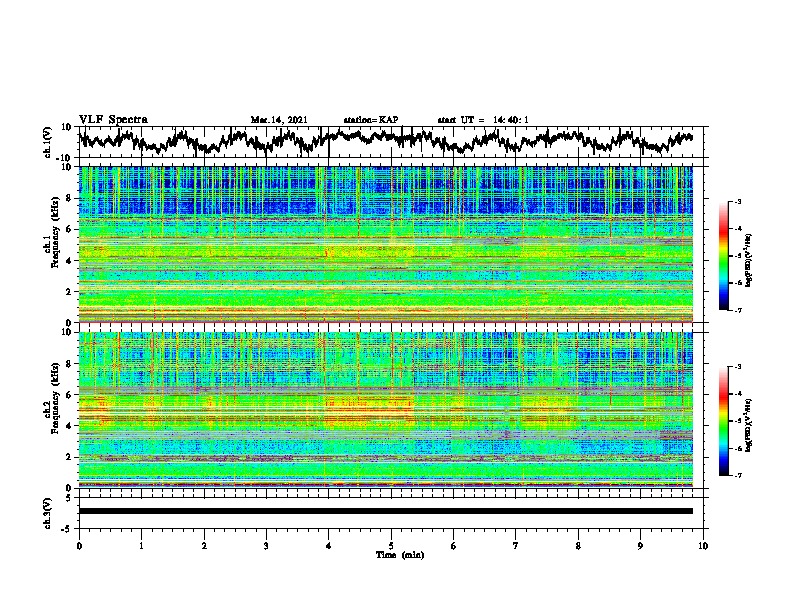Select the date text "Mar.14, 2021"
This screenshot has height=612, width=792.
point(279,120)
